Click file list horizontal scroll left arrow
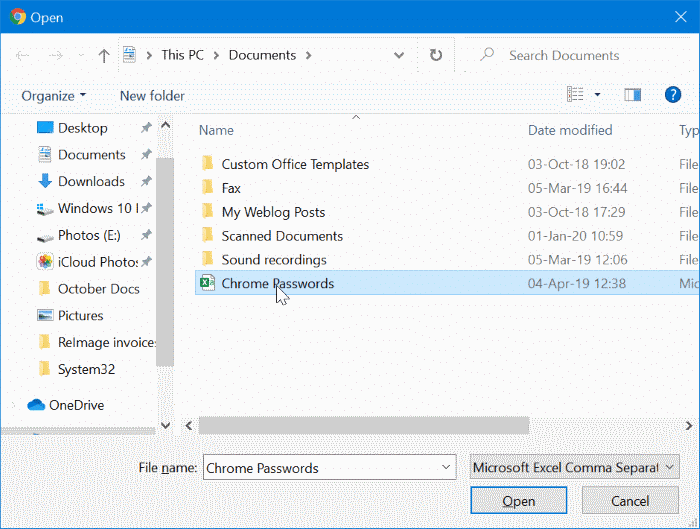 [x=189, y=425]
